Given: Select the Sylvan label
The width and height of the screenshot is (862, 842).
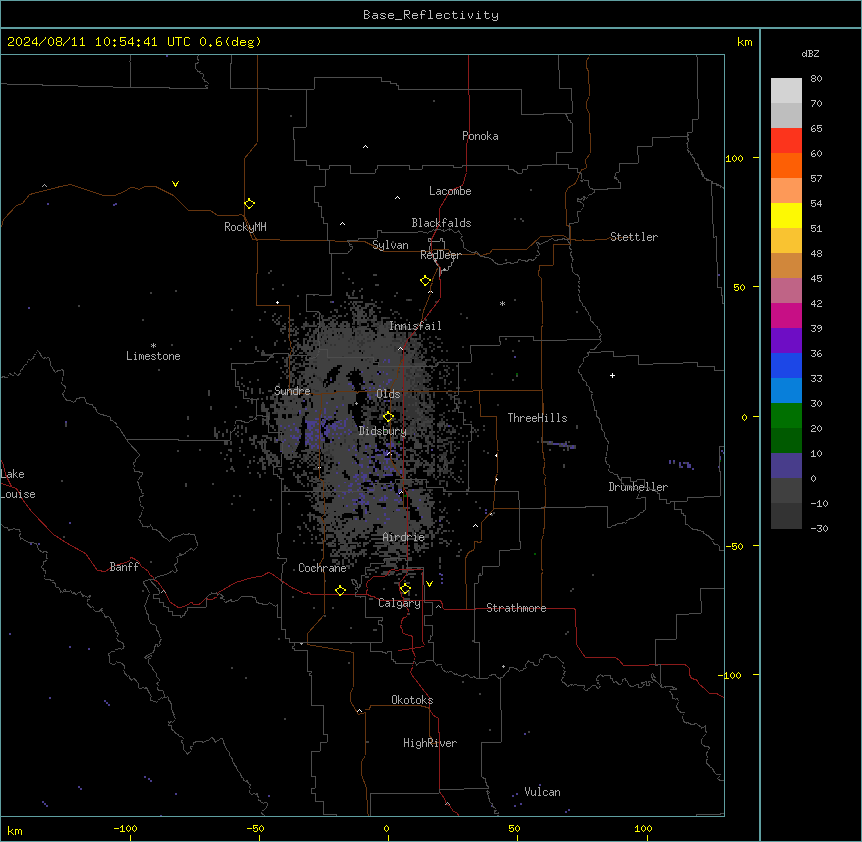Looking at the screenshot, I should (x=390, y=245).
